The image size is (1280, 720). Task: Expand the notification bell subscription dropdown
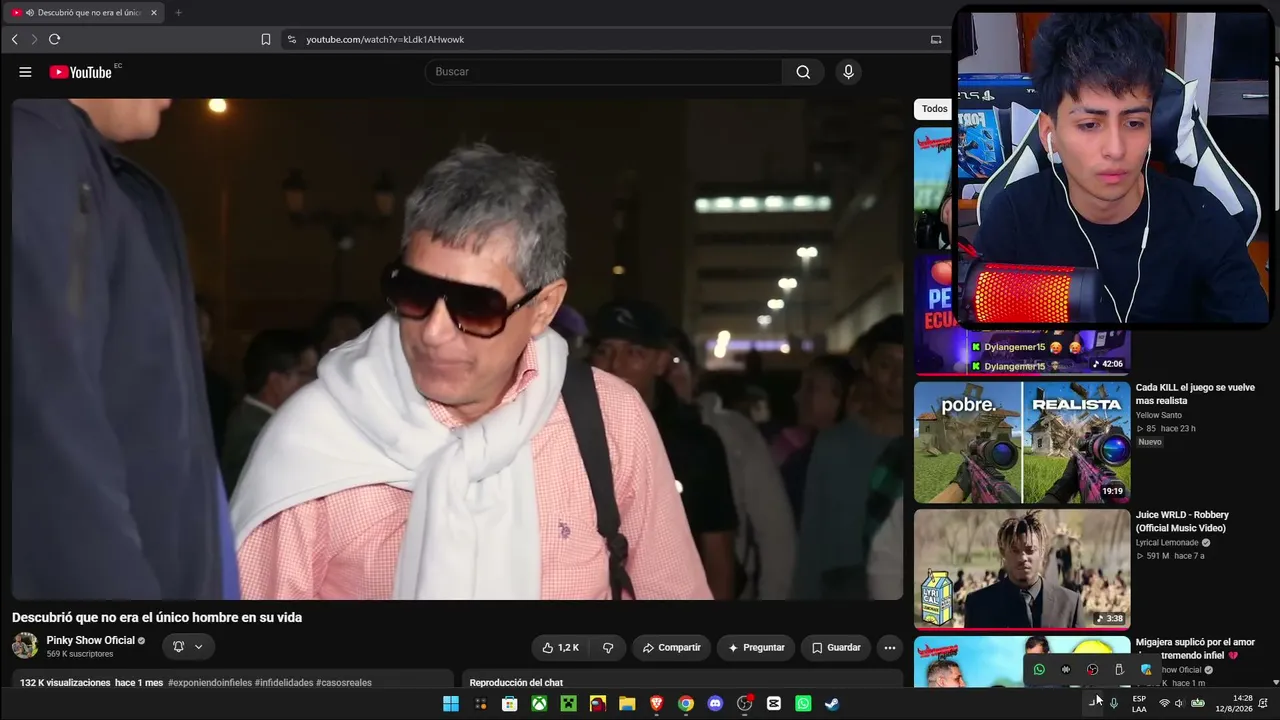[188, 647]
